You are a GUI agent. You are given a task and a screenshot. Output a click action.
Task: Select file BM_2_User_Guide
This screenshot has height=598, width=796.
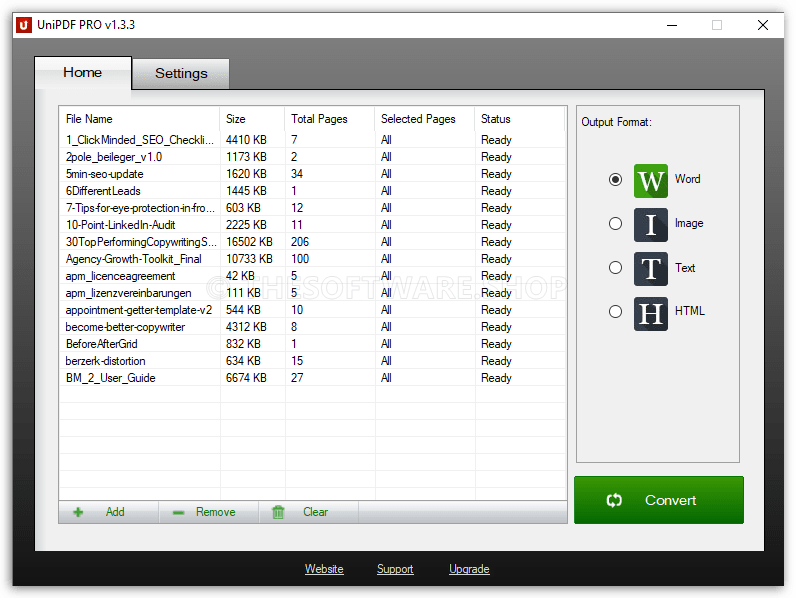pyautogui.click(x=111, y=378)
